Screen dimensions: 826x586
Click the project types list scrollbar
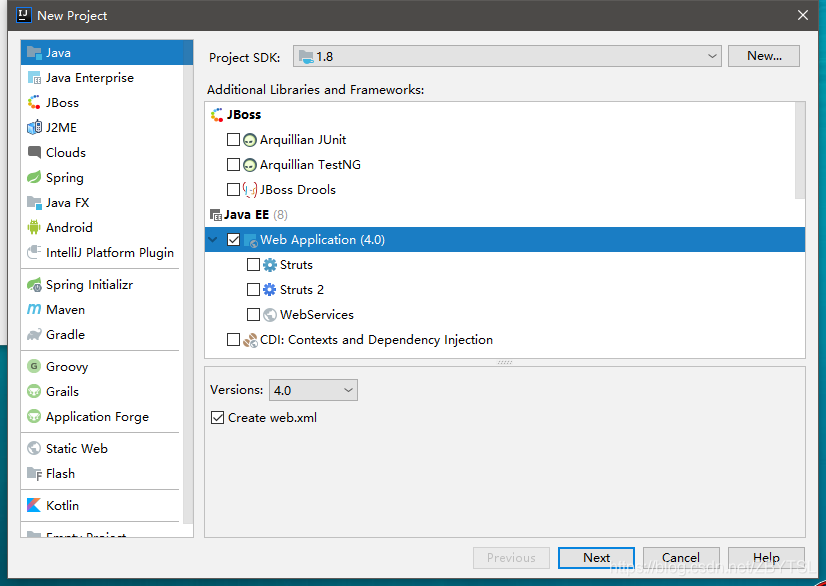click(x=188, y=282)
